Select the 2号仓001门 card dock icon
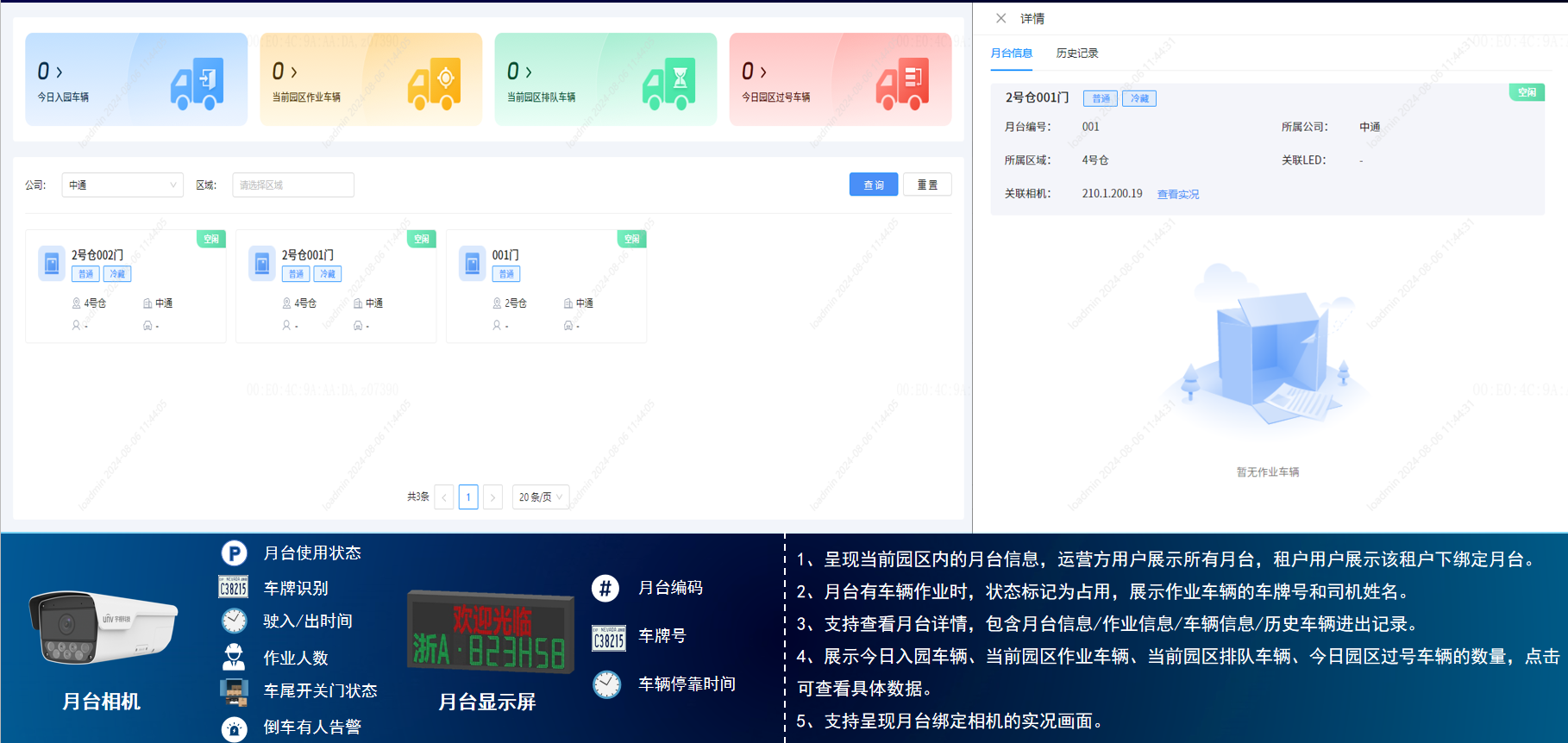The image size is (1568, 743). (262, 263)
